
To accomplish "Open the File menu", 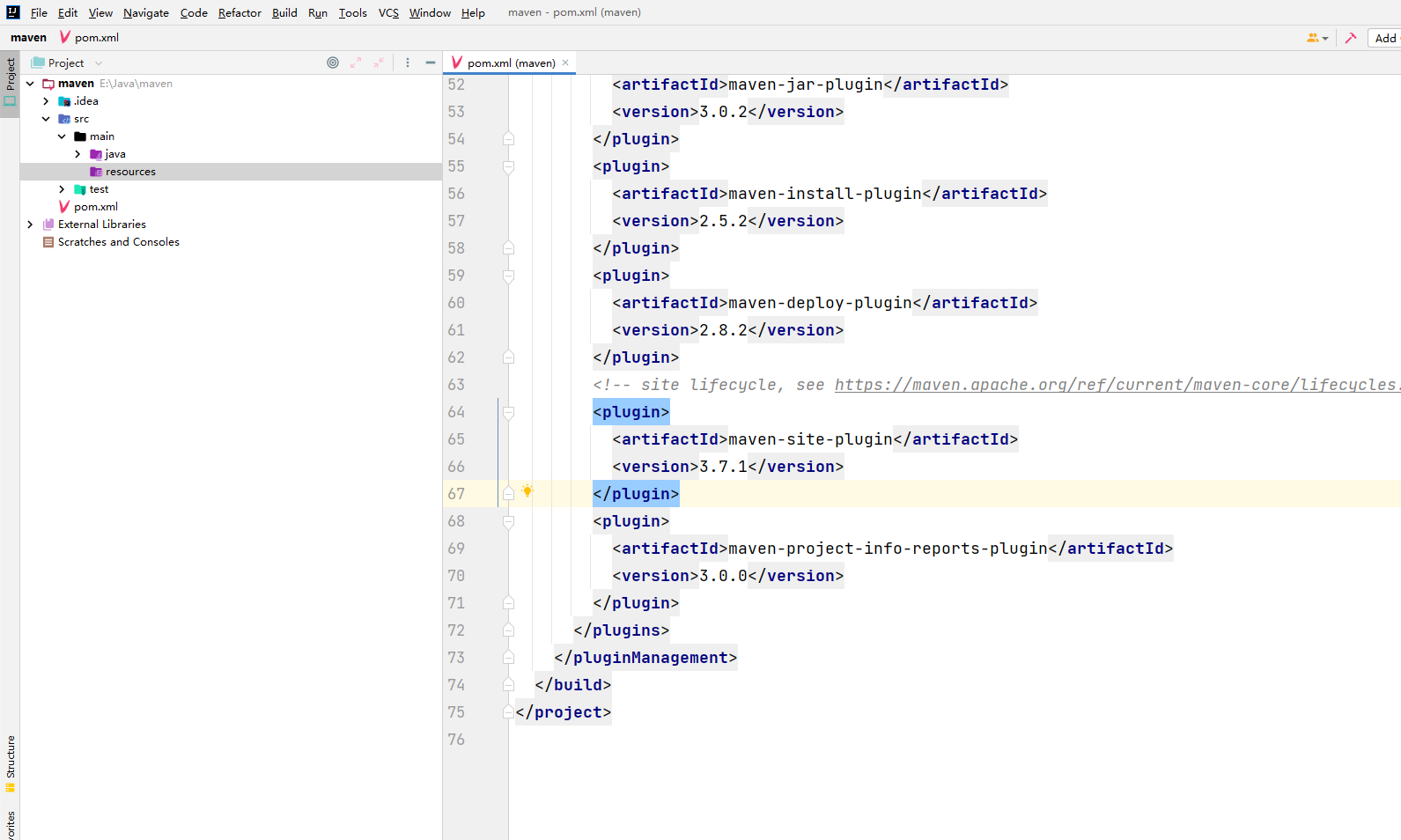I will pyautogui.click(x=39, y=12).
